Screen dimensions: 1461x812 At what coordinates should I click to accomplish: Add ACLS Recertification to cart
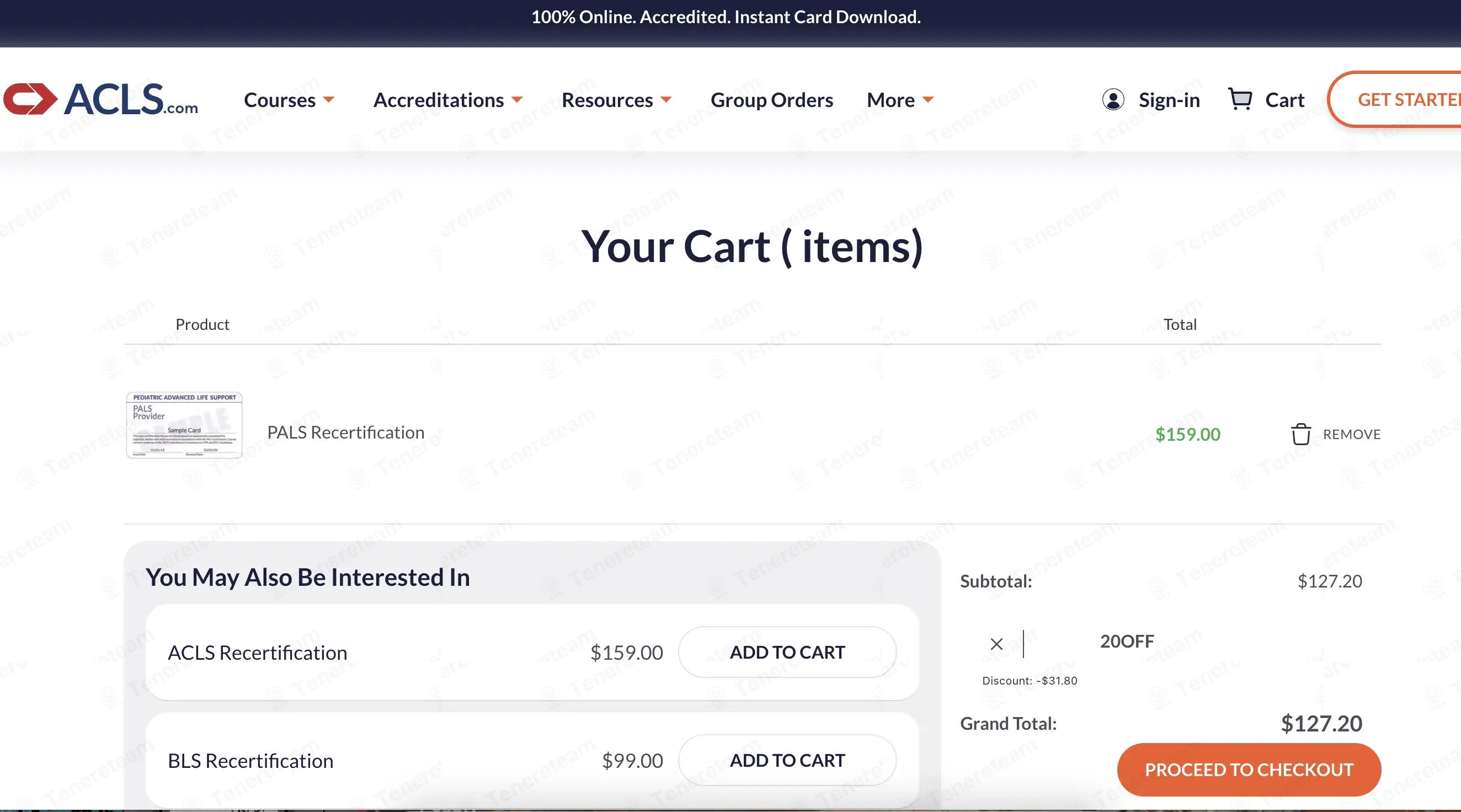[x=787, y=652]
